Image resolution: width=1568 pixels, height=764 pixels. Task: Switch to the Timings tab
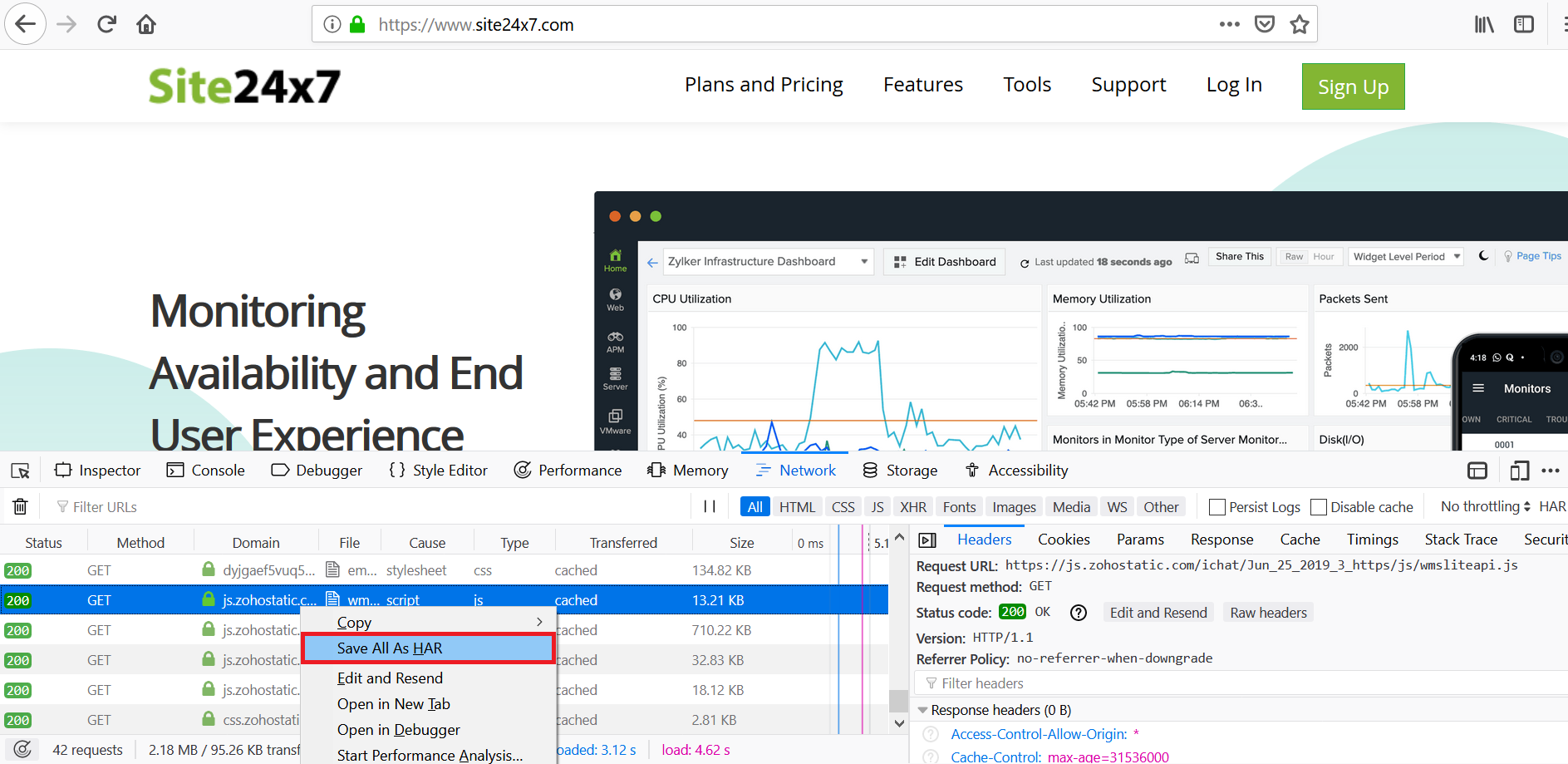1373,540
